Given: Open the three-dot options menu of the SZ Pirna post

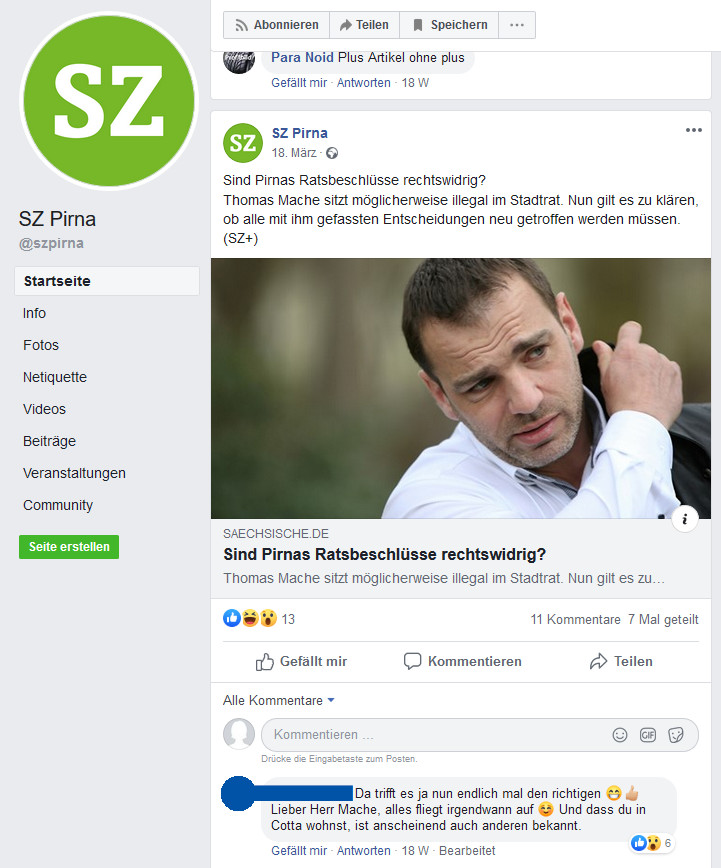Looking at the screenshot, I should tap(693, 131).
